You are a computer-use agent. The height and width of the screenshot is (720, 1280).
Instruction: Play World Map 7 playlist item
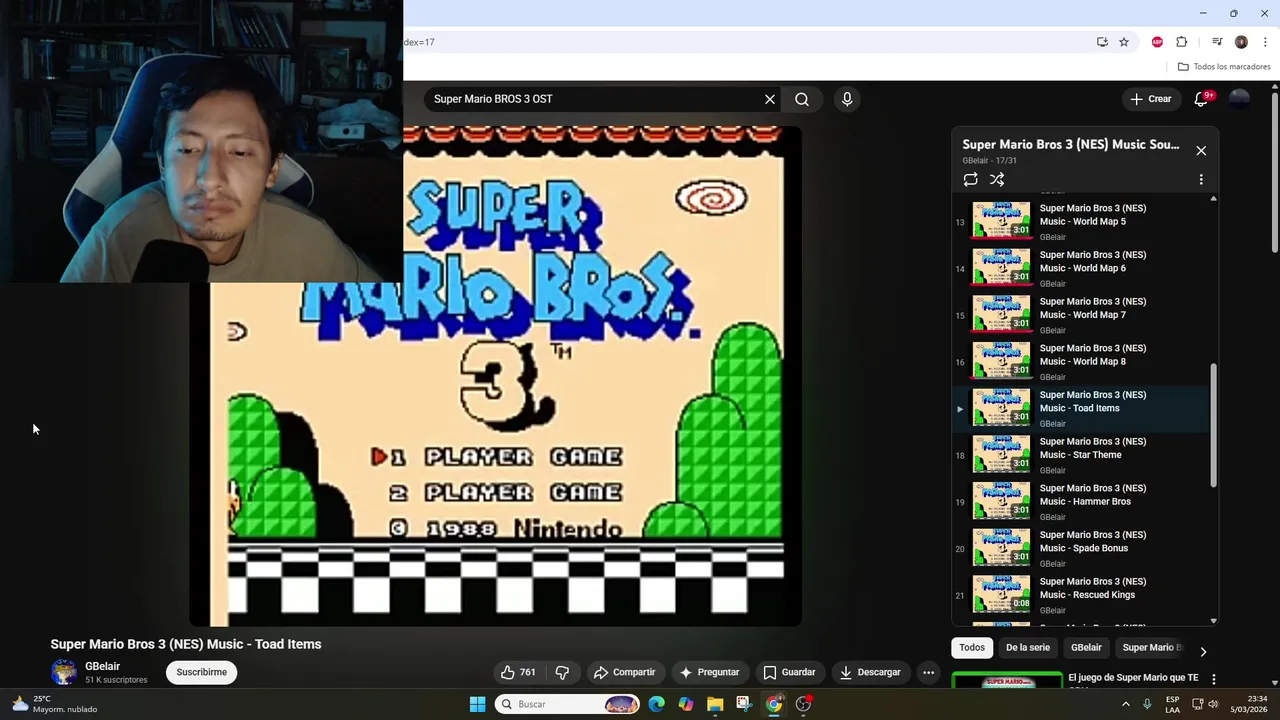[x=1080, y=315]
